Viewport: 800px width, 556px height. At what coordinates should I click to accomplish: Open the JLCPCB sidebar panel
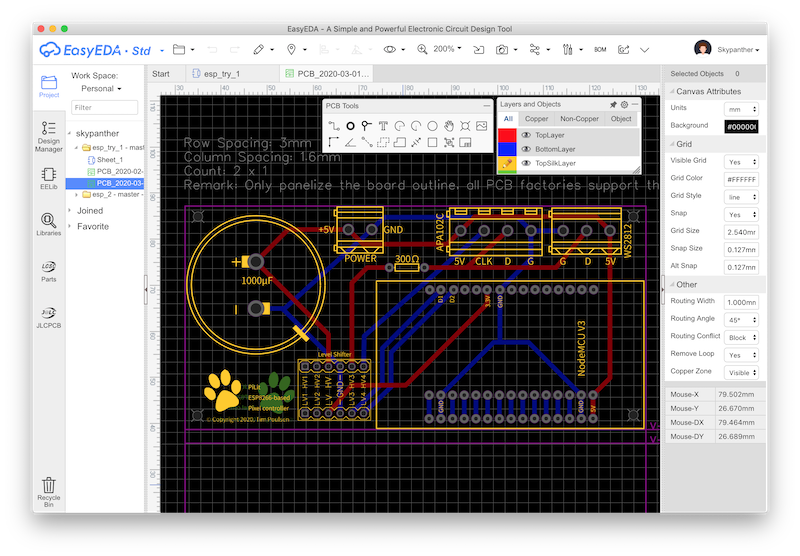(x=48, y=317)
